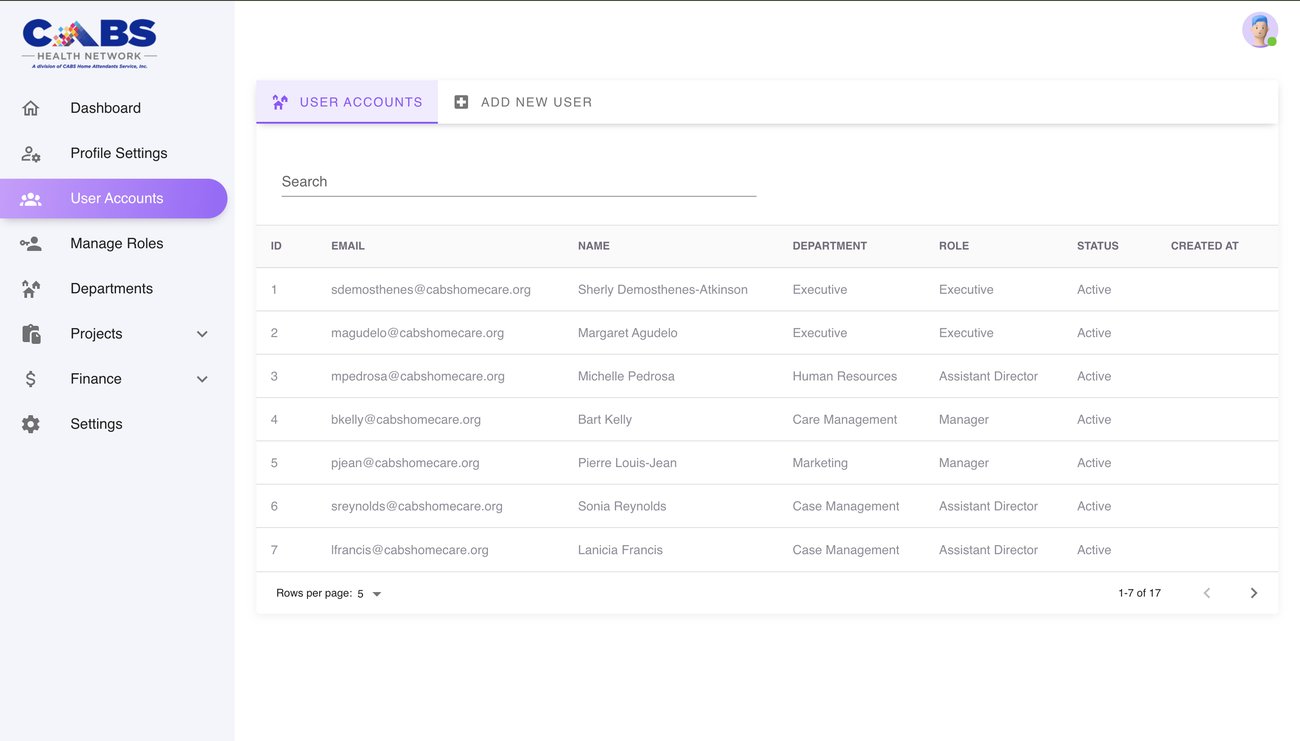
Task: Click email magudelo@cabshomecare.org
Action: click(417, 333)
